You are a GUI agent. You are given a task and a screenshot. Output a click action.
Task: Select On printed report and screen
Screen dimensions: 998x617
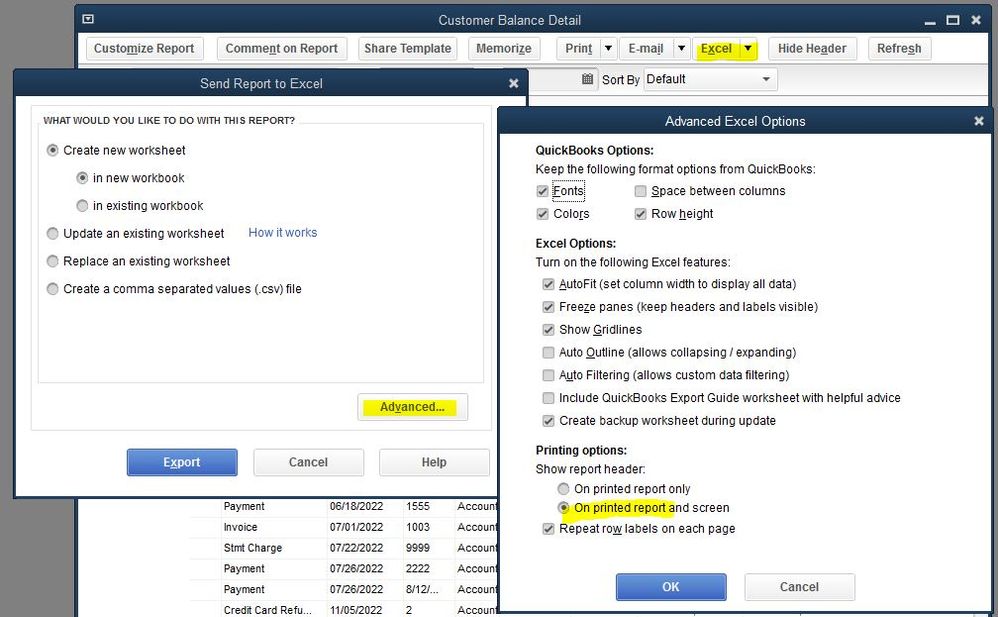[x=563, y=508]
